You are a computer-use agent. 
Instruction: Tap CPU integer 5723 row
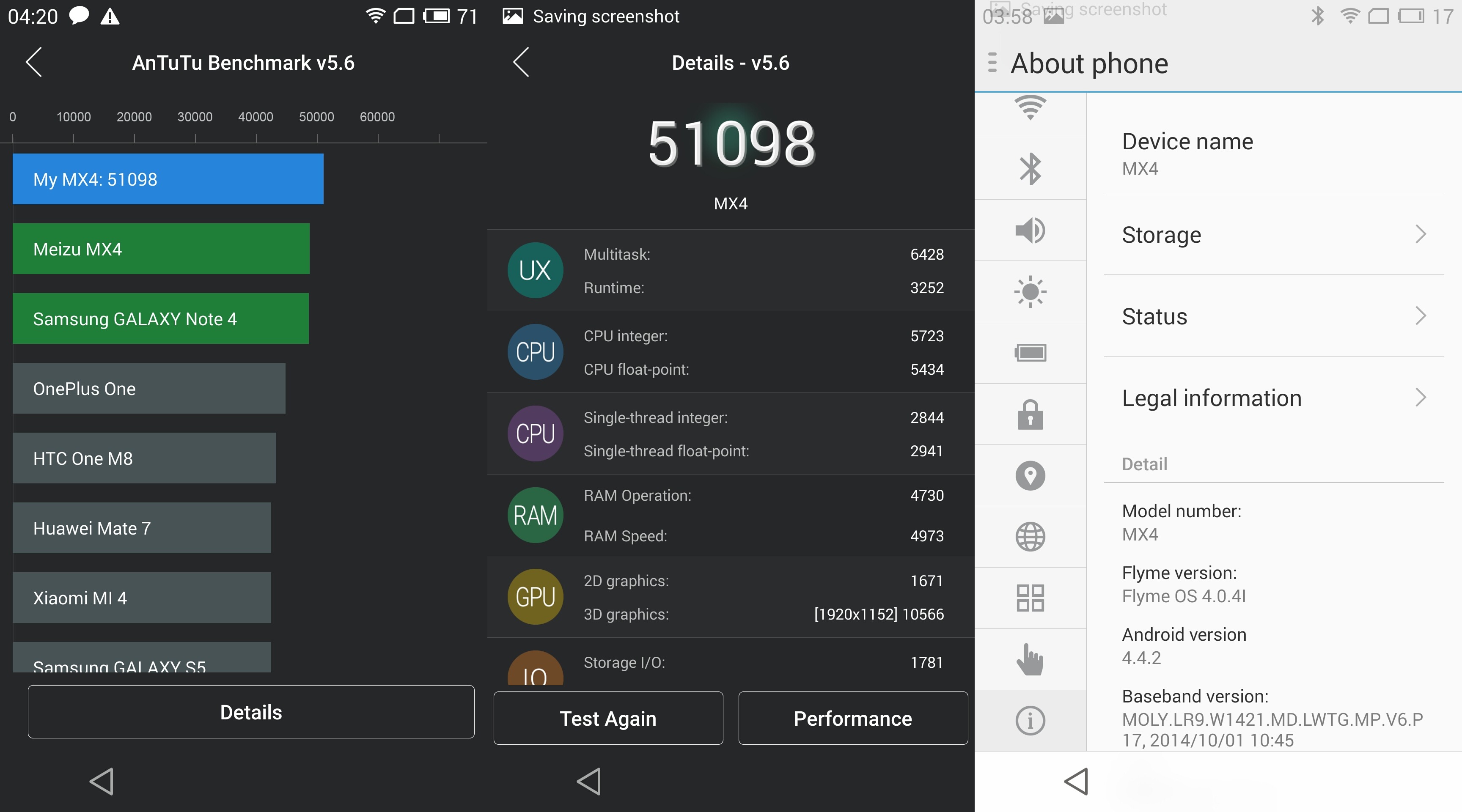pyautogui.click(x=764, y=336)
